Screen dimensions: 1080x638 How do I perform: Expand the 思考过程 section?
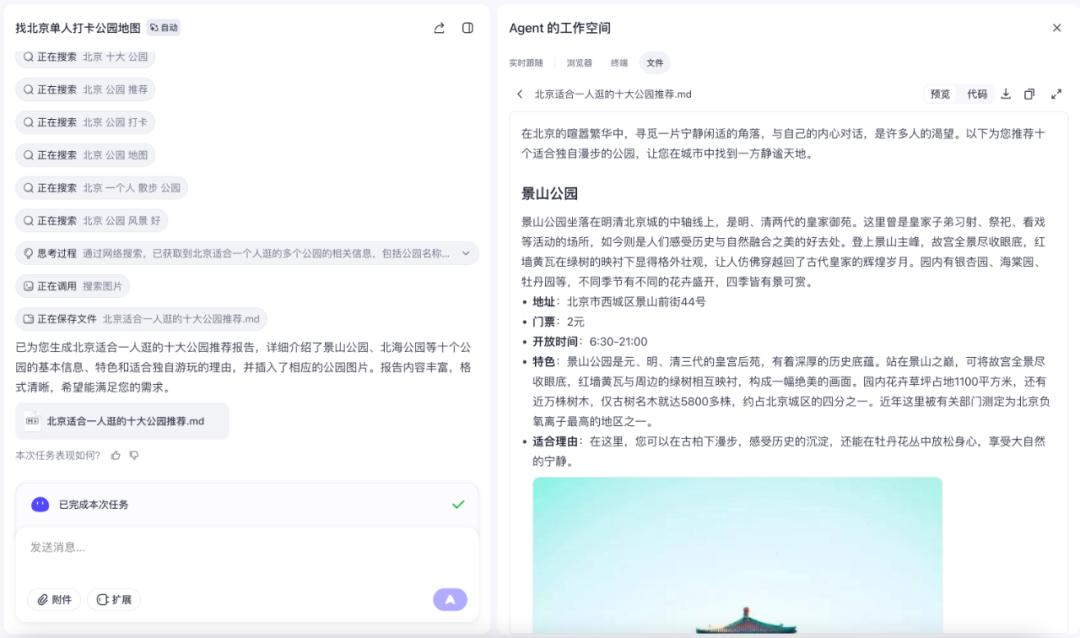[465, 254]
